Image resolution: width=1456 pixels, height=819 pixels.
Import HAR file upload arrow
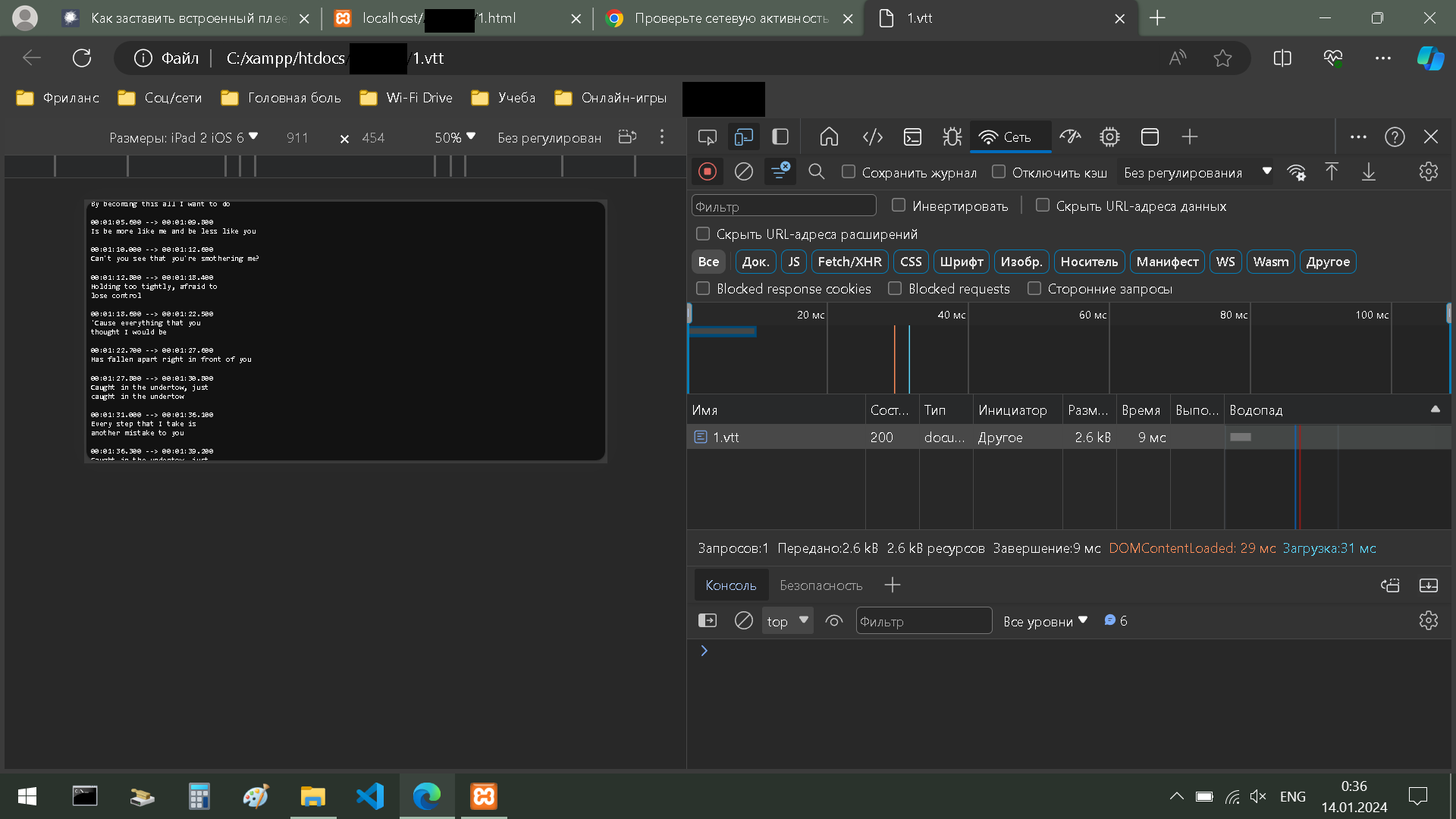(x=1332, y=172)
